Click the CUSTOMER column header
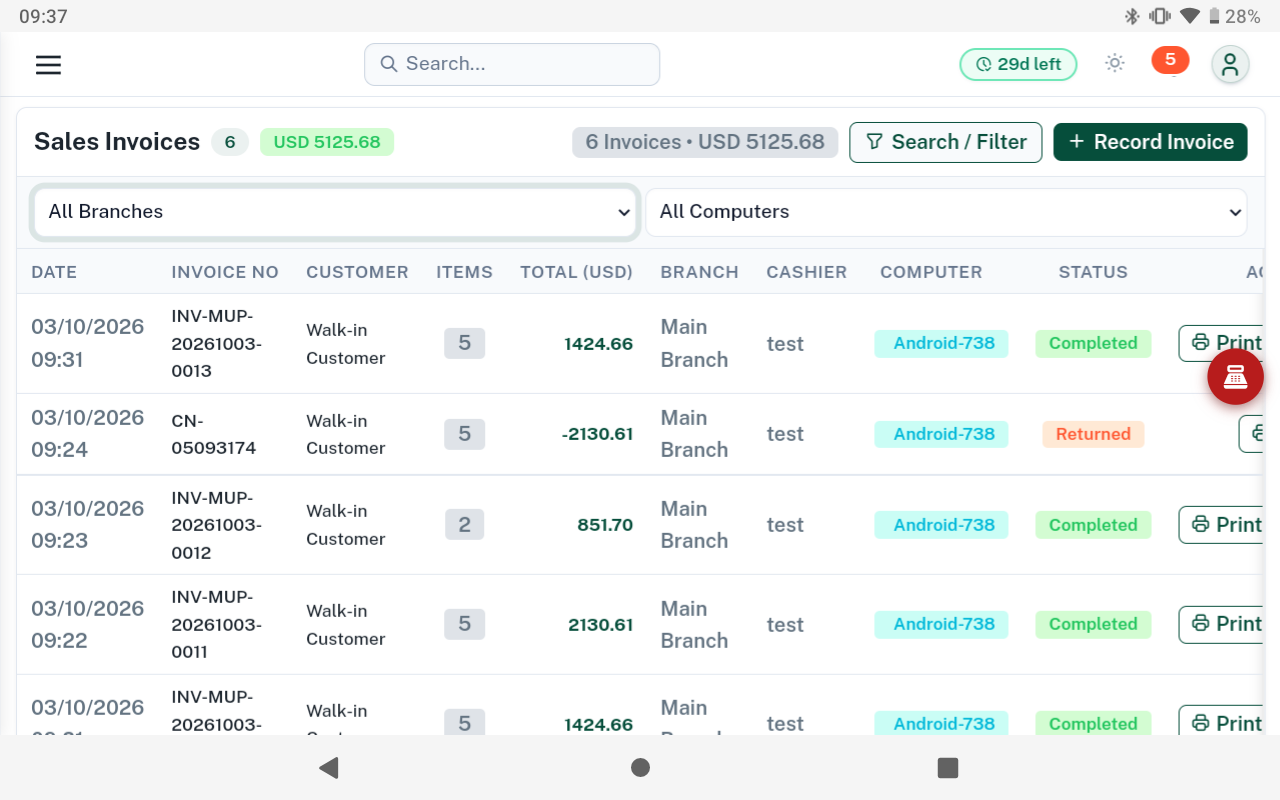 point(357,272)
